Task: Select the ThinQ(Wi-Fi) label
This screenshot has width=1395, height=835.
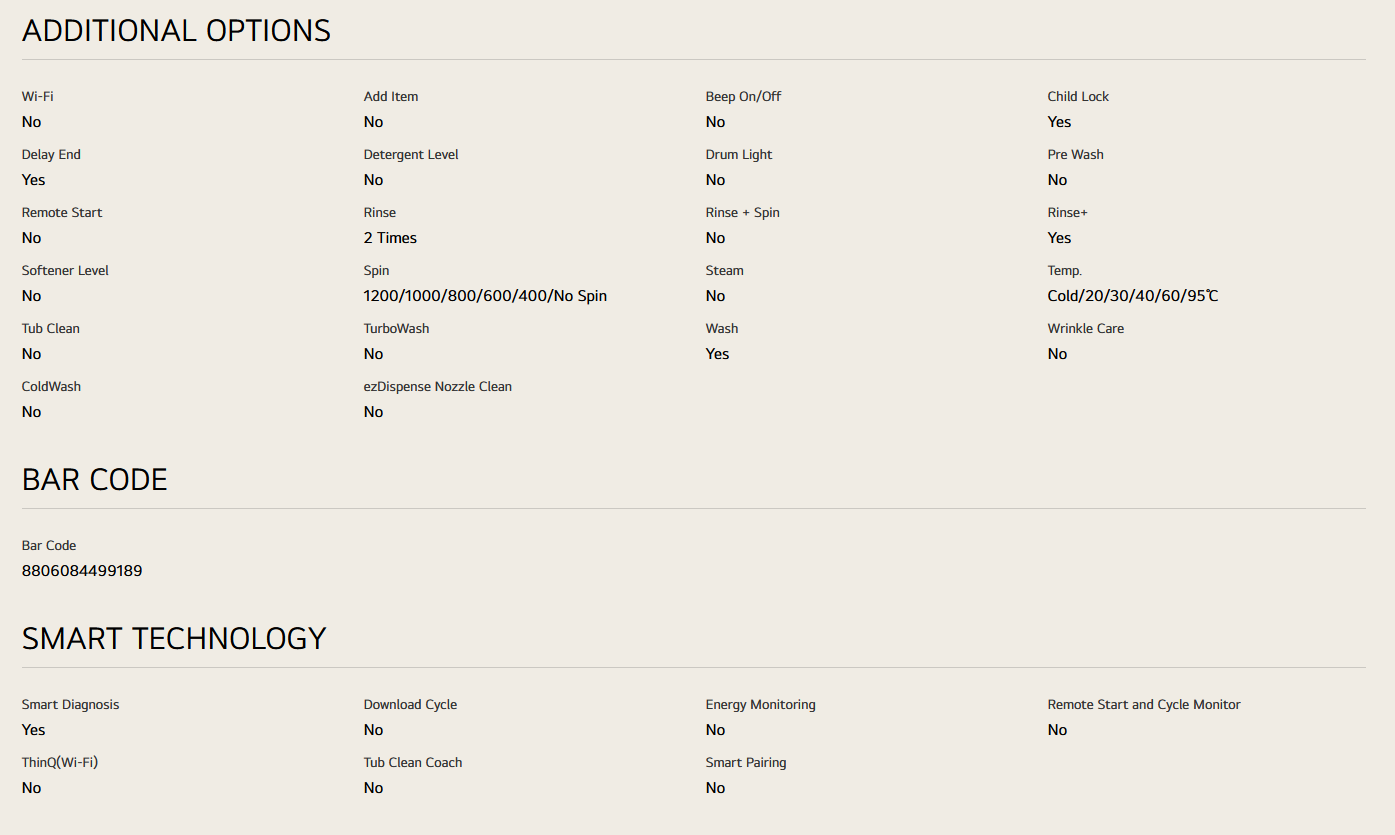Action: pos(60,763)
